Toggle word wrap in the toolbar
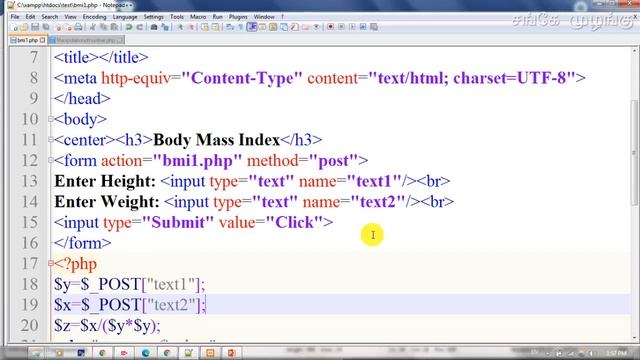The width and height of the screenshot is (640, 360). (230, 27)
